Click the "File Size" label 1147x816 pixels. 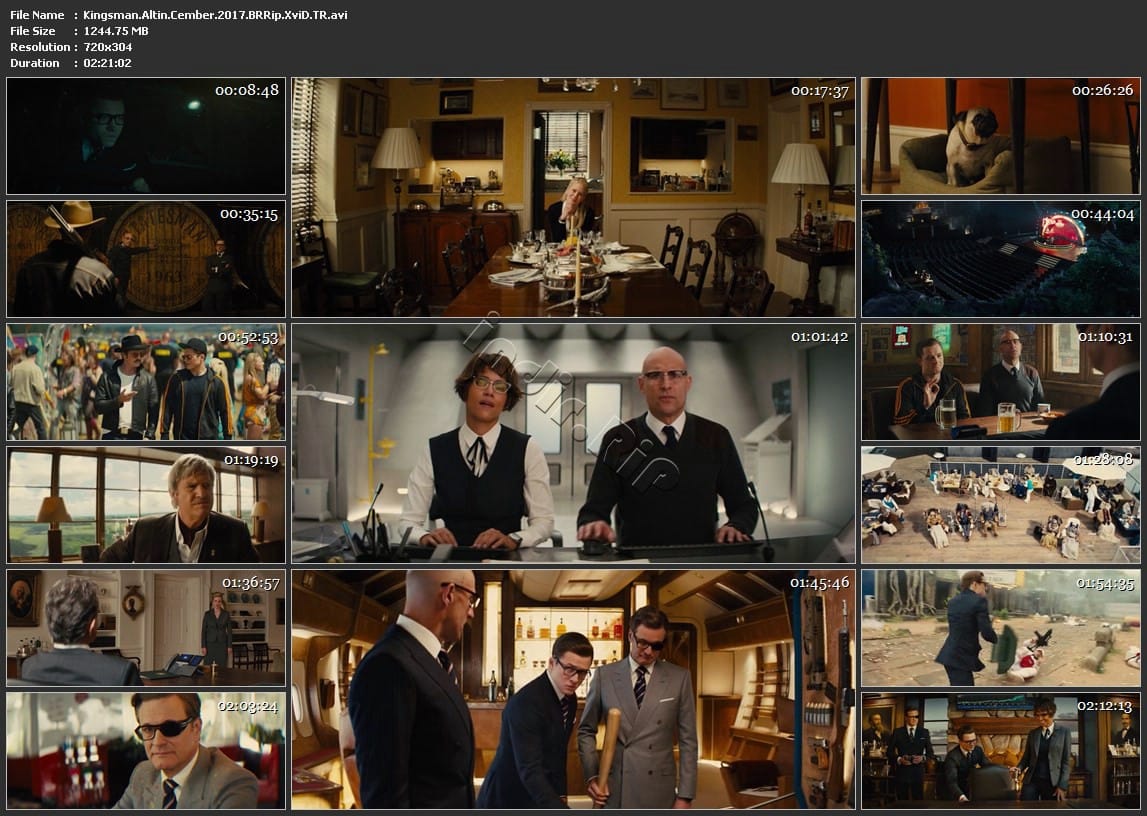point(33,31)
